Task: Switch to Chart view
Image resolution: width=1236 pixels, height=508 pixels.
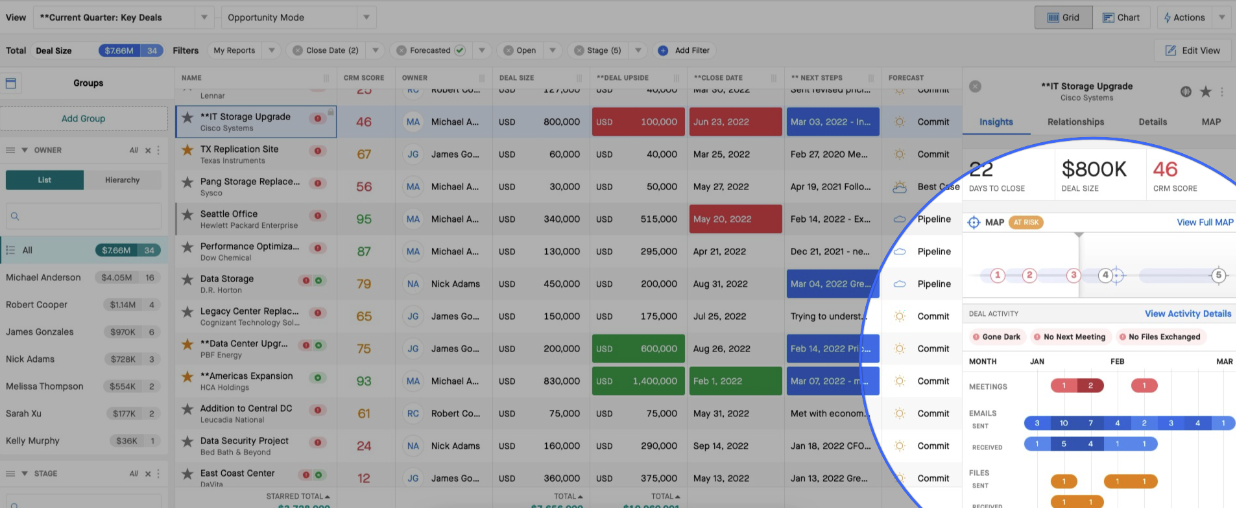Action: pyautogui.click(x=1122, y=18)
